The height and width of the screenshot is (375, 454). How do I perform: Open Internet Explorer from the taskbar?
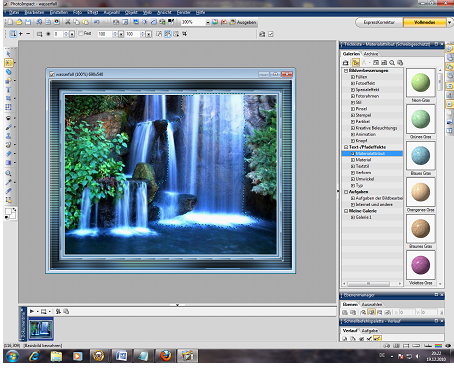pos(34,356)
